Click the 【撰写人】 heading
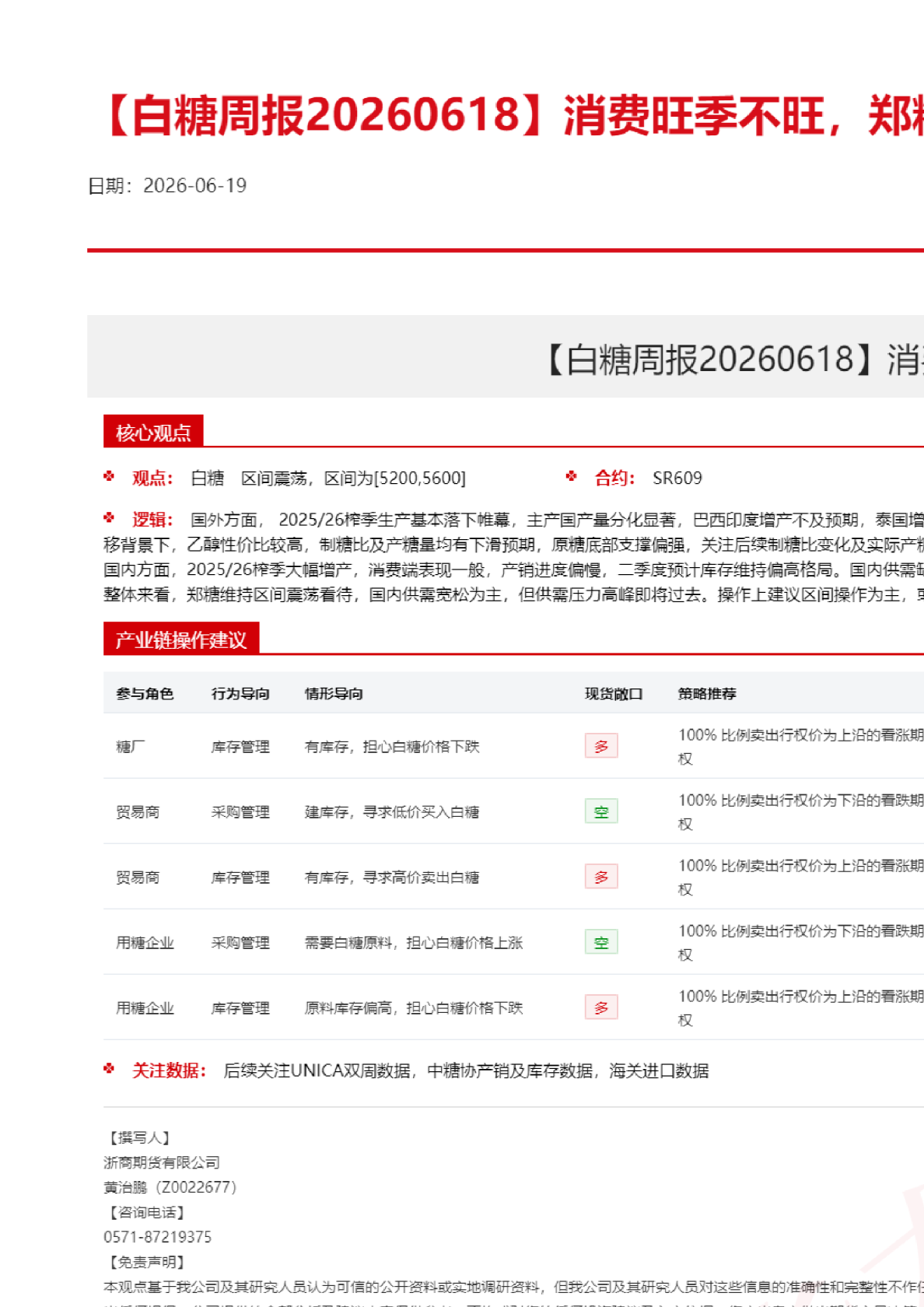The height and width of the screenshot is (1307, 924). coord(140,1137)
